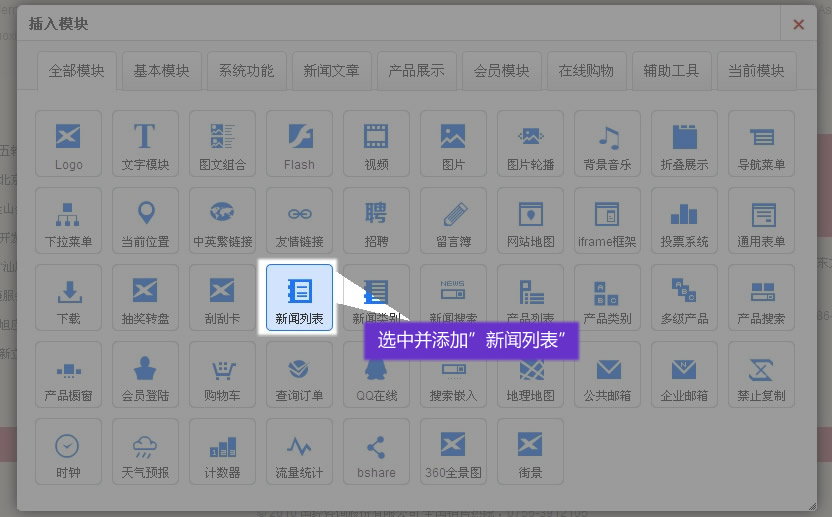
Task: Select the 新闻列表 news list module
Action: coord(299,298)
